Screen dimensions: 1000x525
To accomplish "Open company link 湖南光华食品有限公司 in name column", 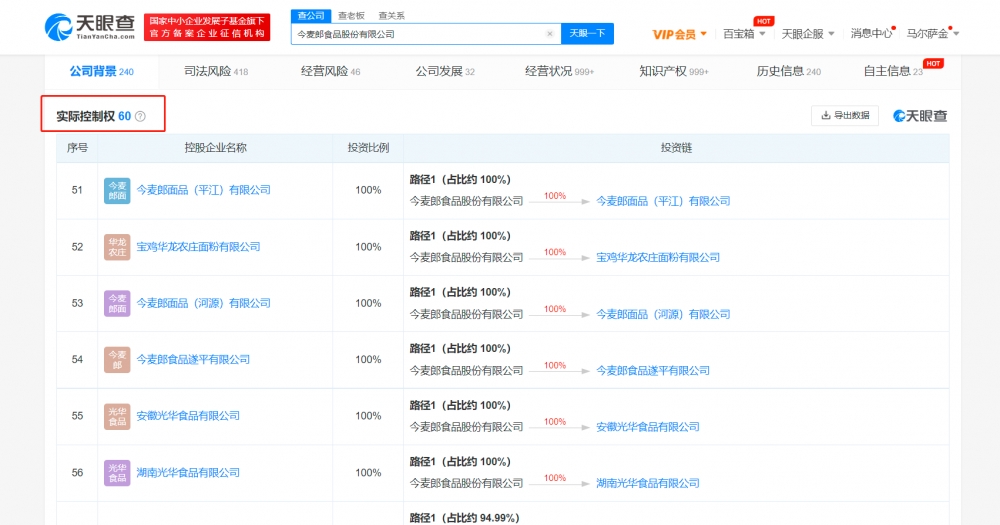I will (x=188, y=473).
